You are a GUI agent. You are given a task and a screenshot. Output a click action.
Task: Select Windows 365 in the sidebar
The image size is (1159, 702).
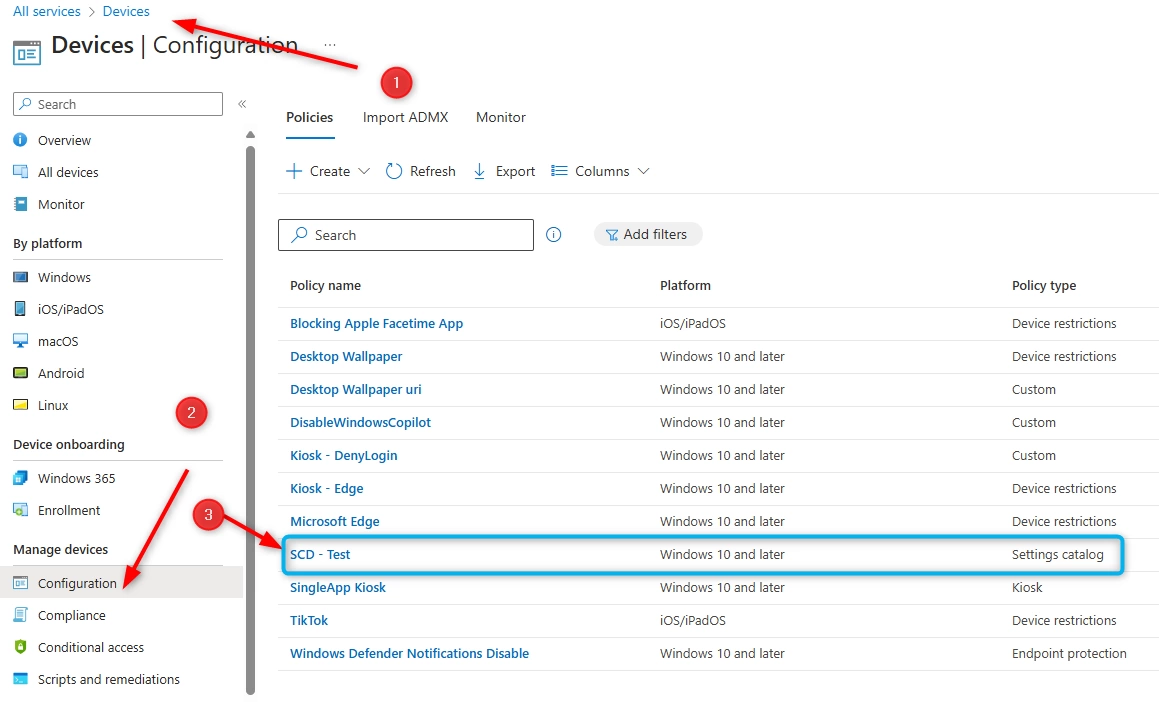pos(77,478)
